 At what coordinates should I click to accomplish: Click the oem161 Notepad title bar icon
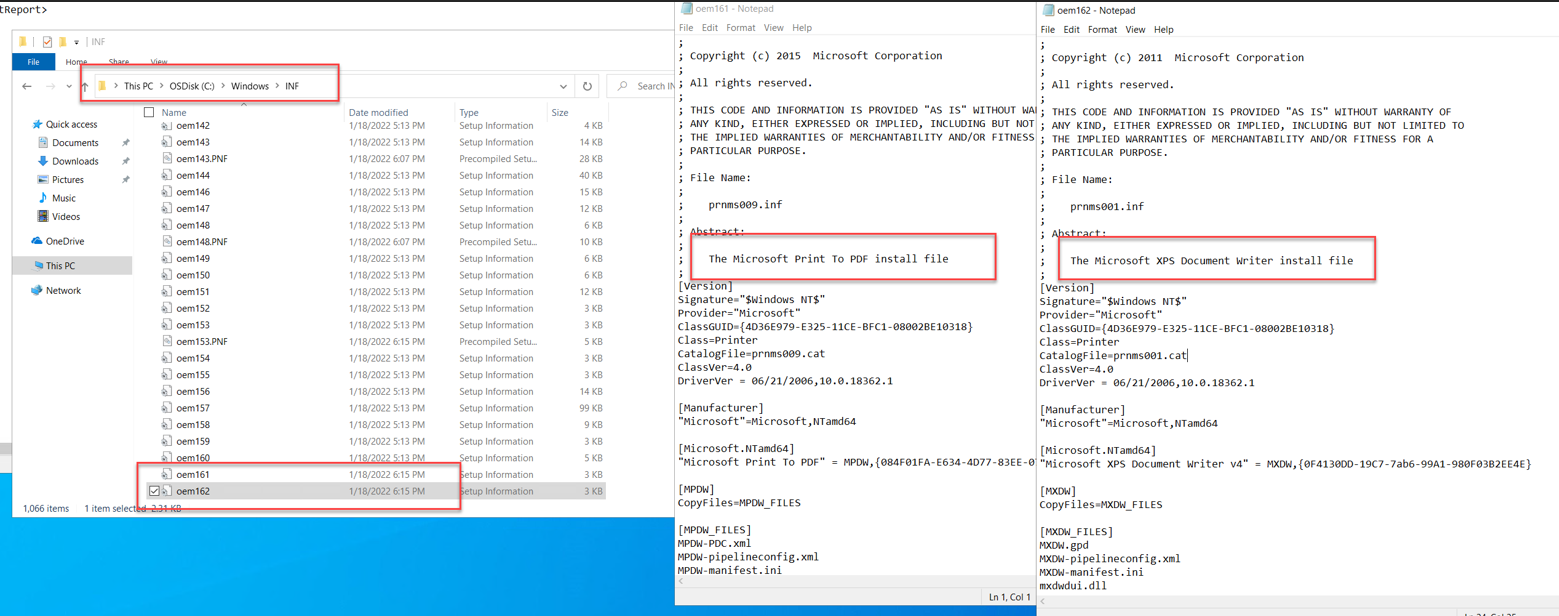686,9
